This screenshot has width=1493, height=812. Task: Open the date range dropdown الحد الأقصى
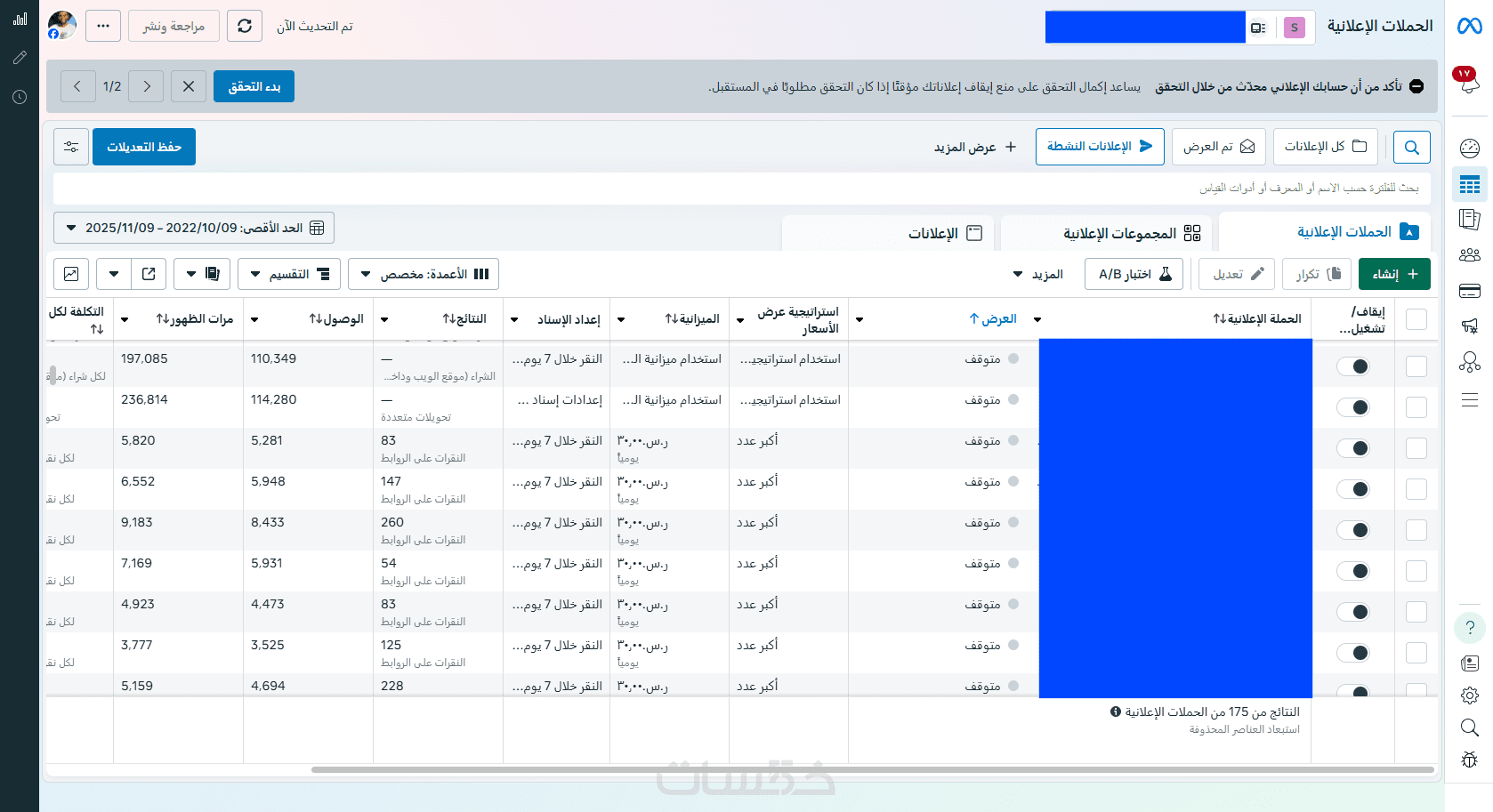tap(194, 228)
